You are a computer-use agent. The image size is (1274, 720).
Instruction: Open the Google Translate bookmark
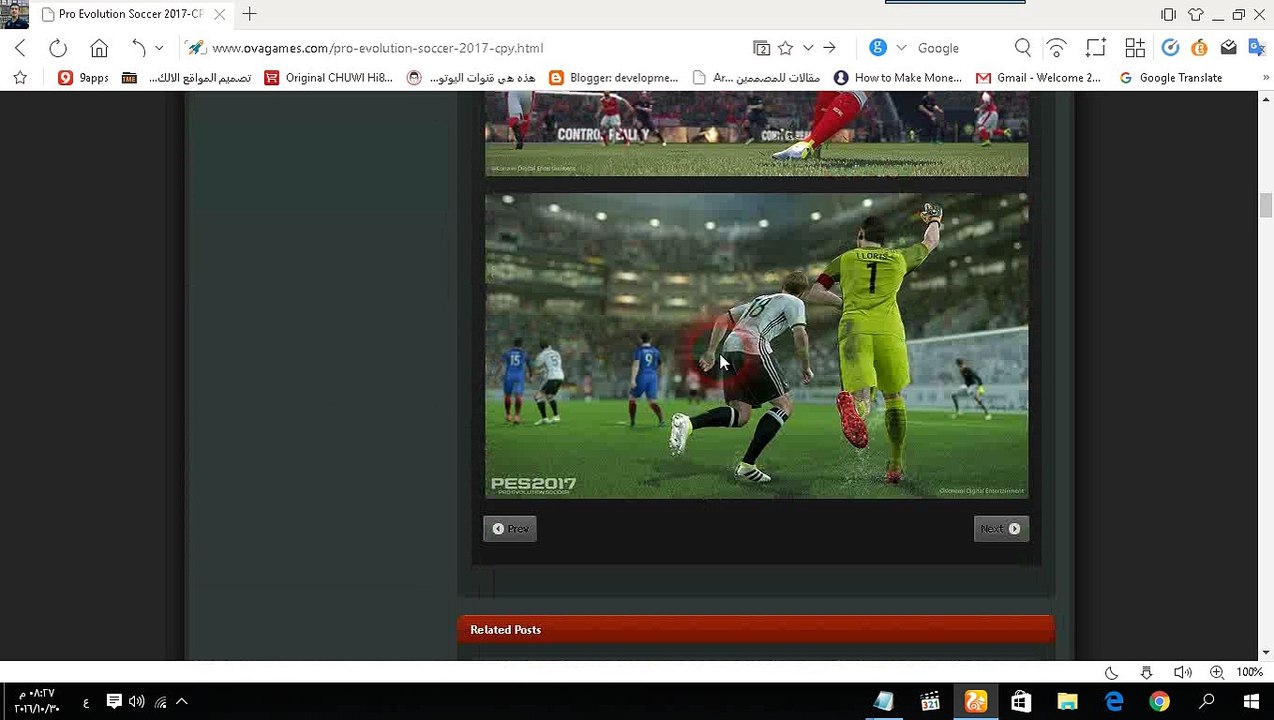click(x=1171, y=77)
